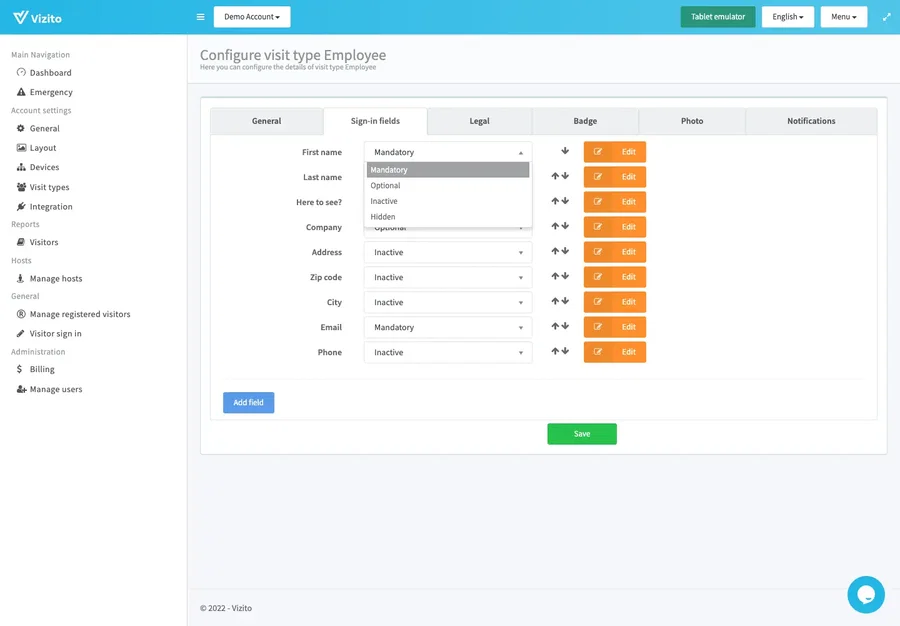
Task: Expand the Demo Account dropdown
Action: (x=252, y=17)
